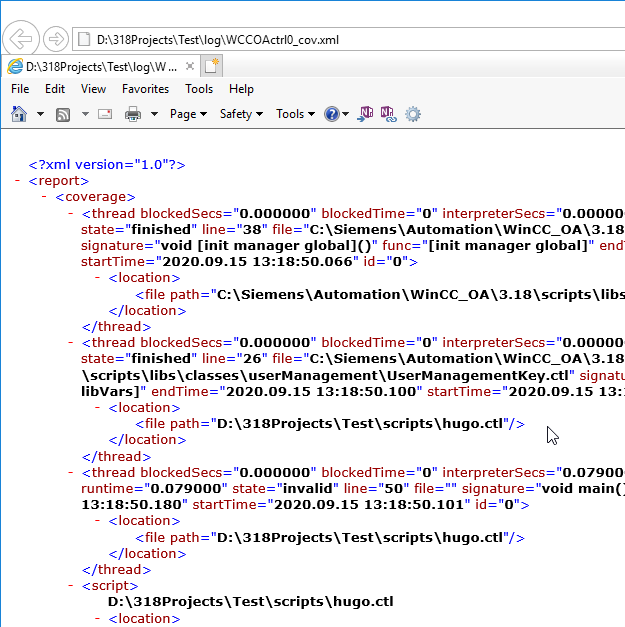625x627 pixels.
Task: Click the Read mail envelope icon
Action: click(104, 114)
